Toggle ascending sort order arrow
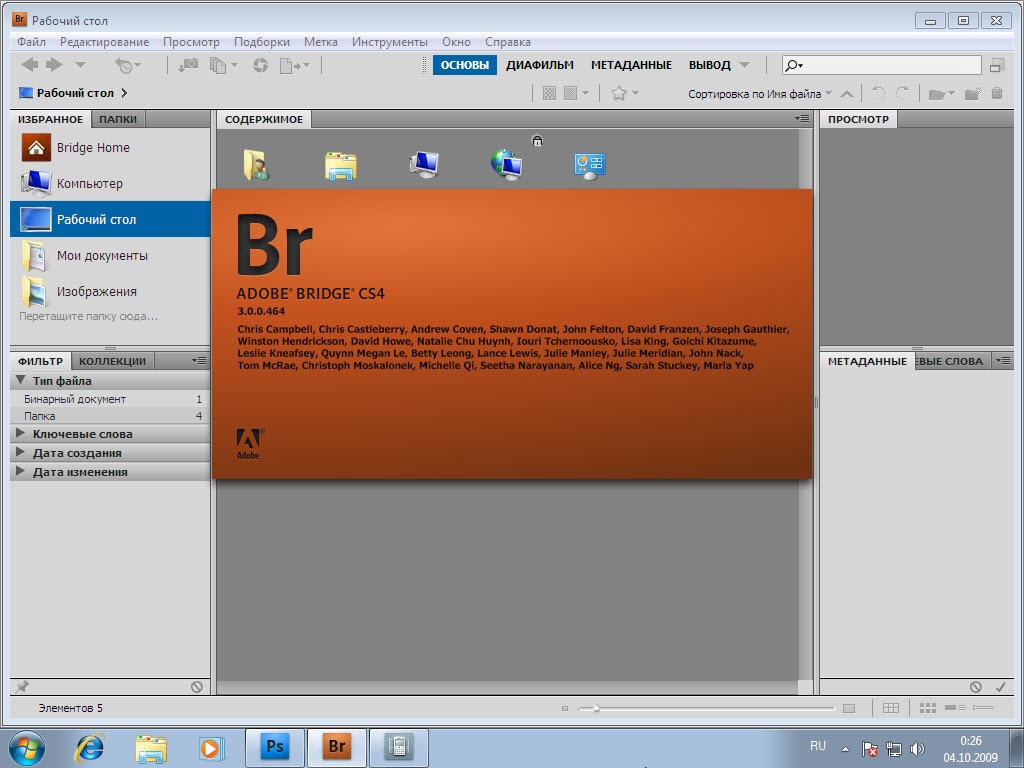The image size is (1024, 768). (847, 94)
